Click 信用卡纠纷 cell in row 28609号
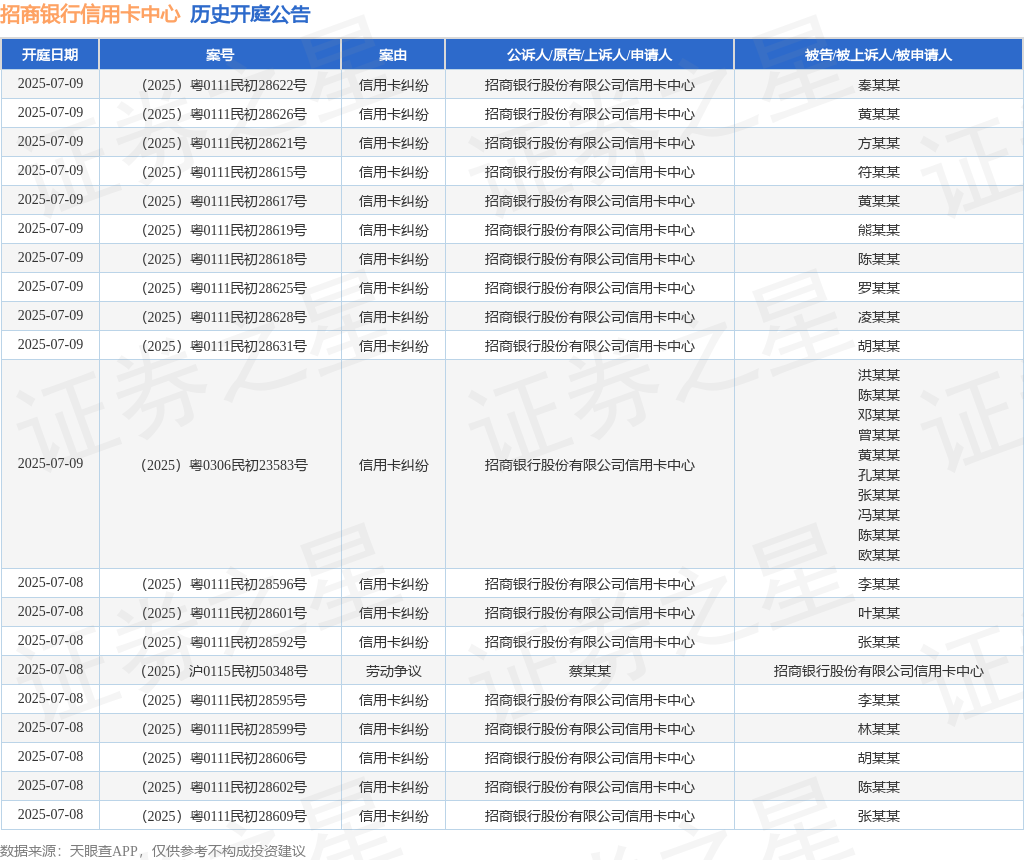Image resolution: width=1024 pixels, height=860 pixels. pyautogui.click(x=393, y=816)
